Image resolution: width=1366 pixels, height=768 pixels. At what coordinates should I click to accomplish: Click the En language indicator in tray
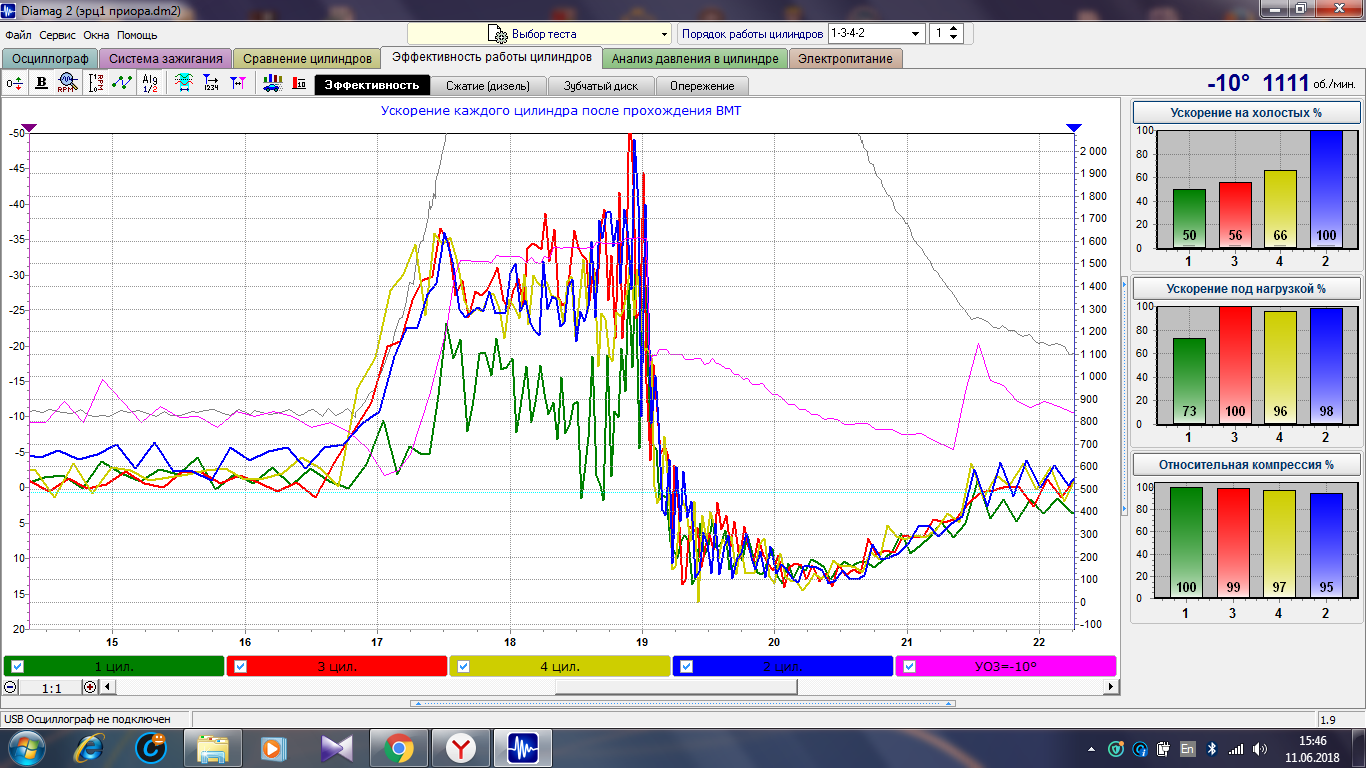coord(1188,748)
